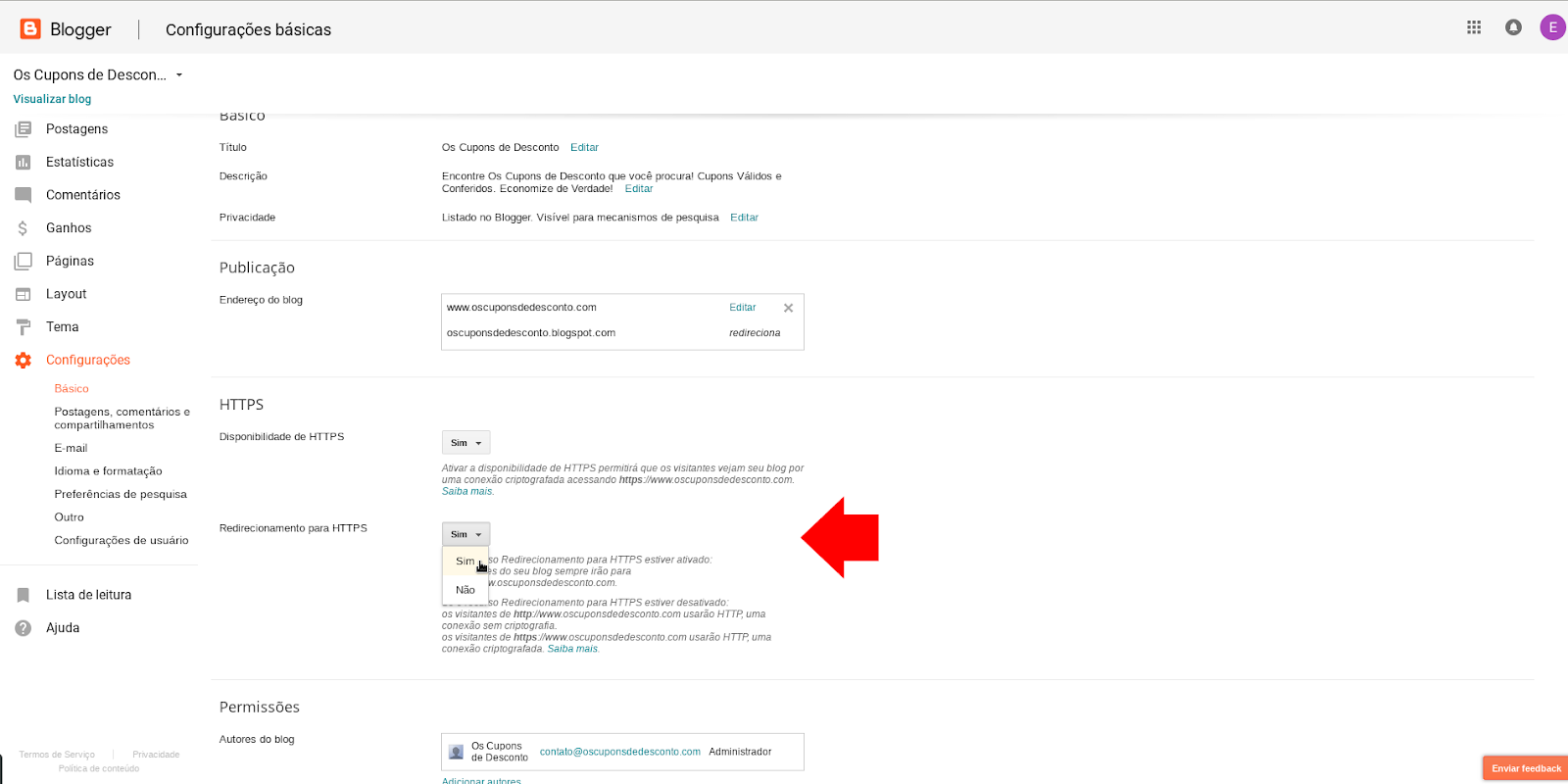Open Idioma e formatação settings

click(108, 471)
